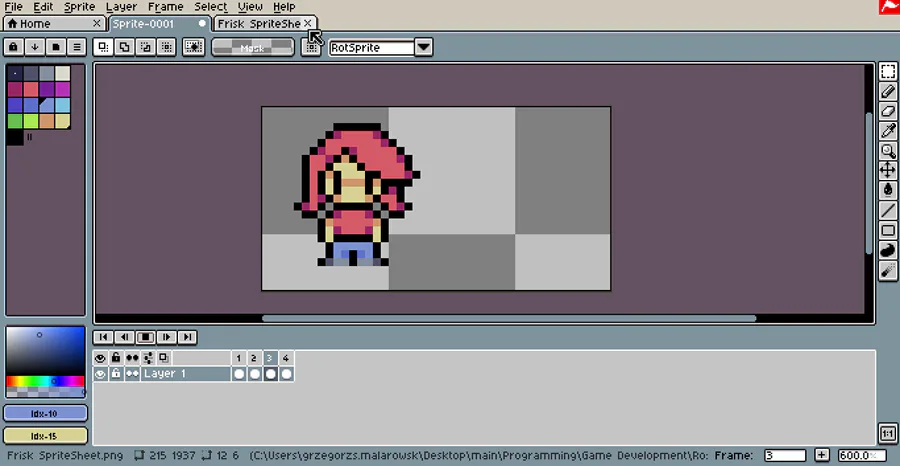Click the timeline header link-cels icon
This screenshot has width=900, height=466.
point(148,358)
